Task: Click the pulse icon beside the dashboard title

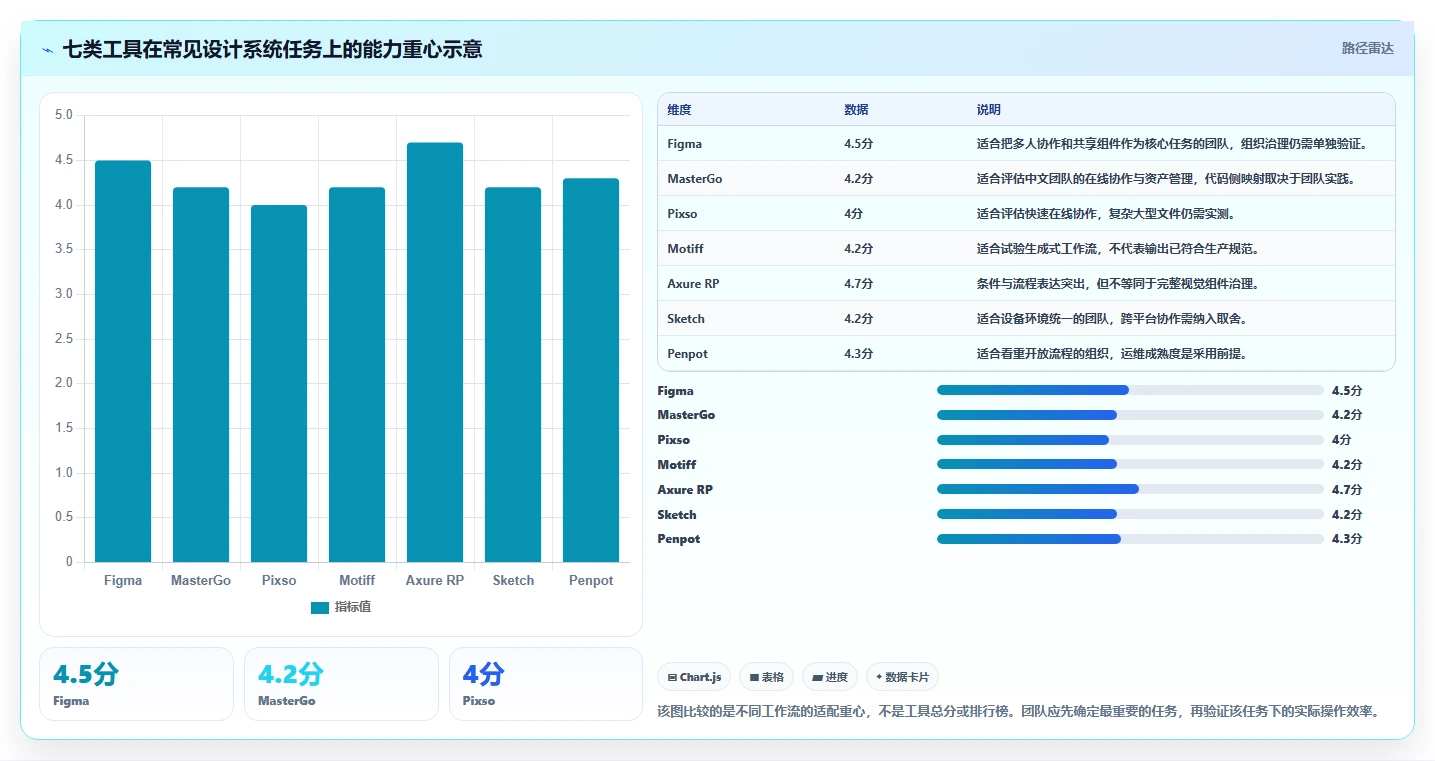Action: click(48, 50)
